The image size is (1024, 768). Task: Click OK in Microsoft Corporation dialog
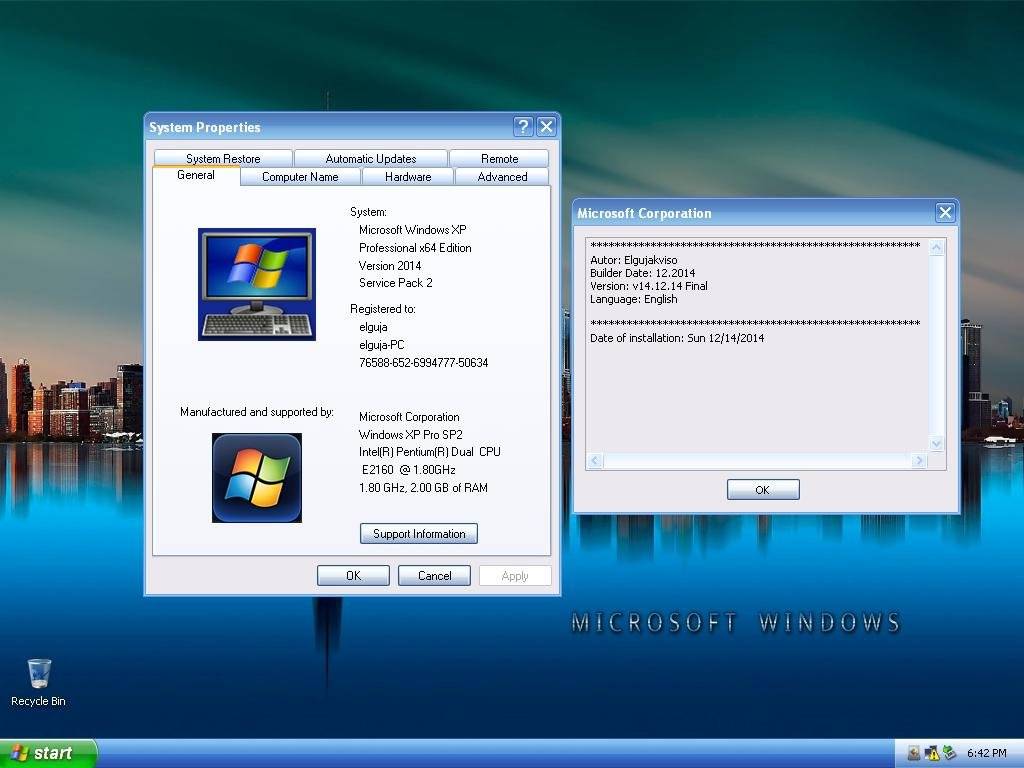click(763, 490)
